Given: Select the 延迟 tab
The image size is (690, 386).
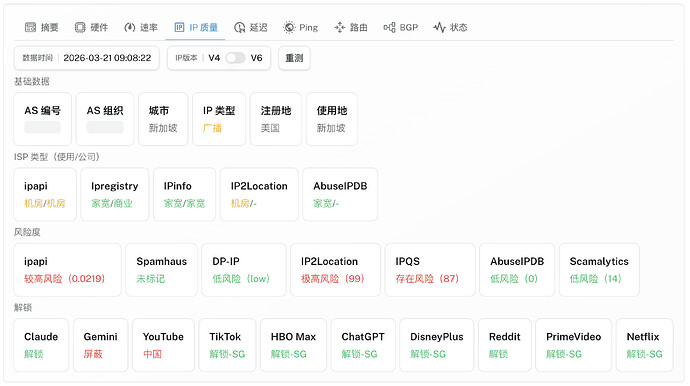Looking at the screenshot, I should pyautogui.click(x=251, y=28).
